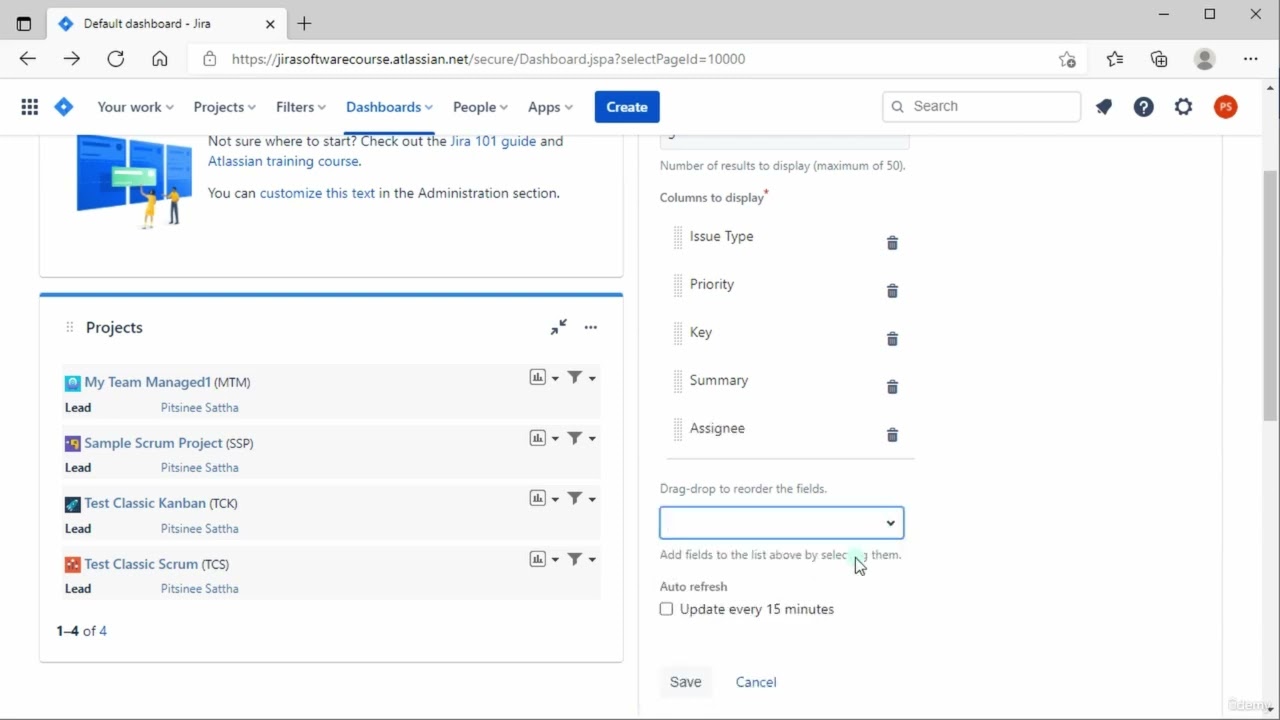Open browser Collections icon
This screenshot has width=1280, height=720.
coord(1159,59)
